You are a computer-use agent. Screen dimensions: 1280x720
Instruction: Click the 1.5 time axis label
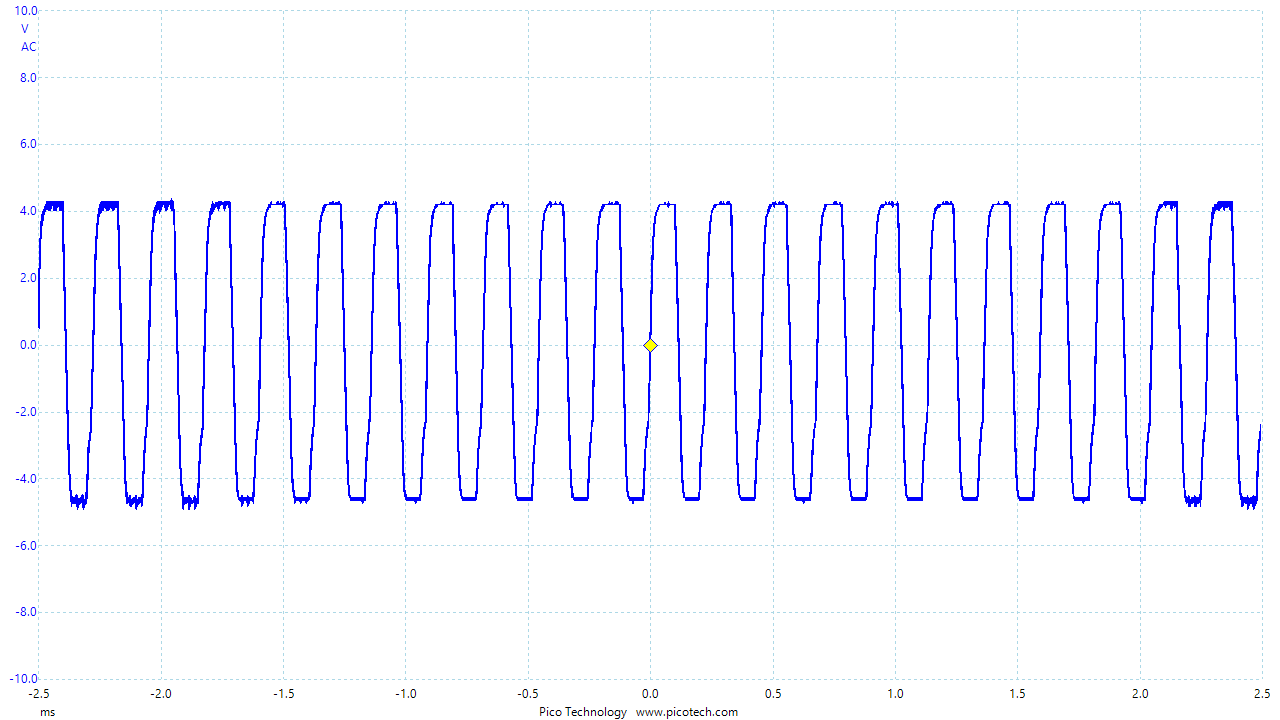[x=1017, y=694]
